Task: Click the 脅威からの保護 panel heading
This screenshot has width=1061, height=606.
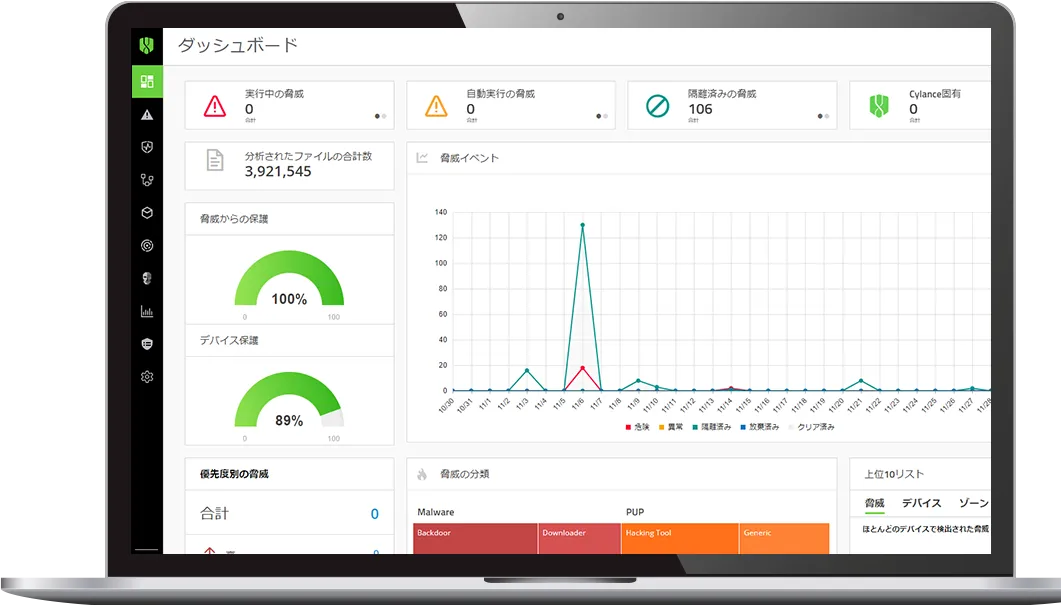Action: pos(234,219)
